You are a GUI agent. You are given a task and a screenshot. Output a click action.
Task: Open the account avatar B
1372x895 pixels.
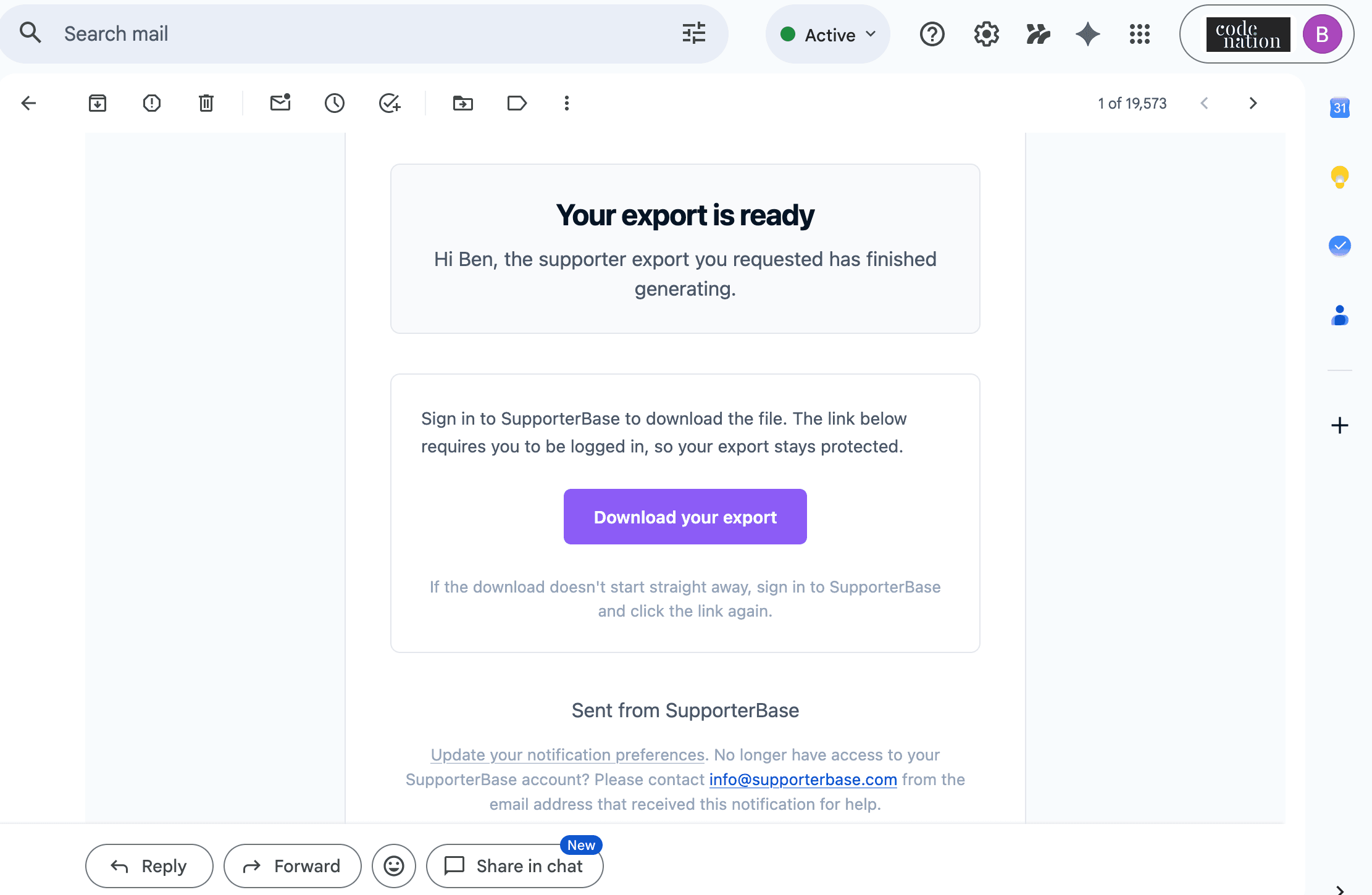[1322, 35]
